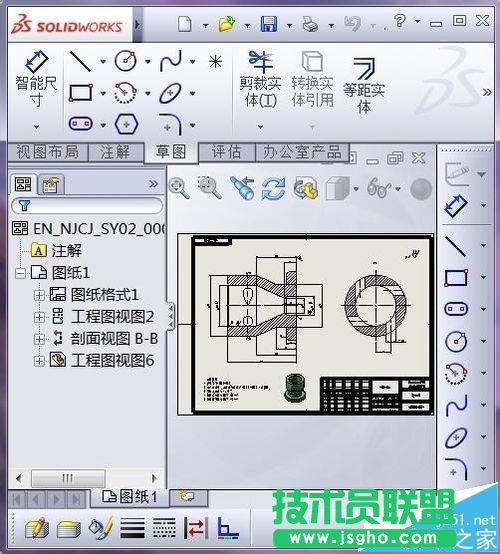Click the 3D drawing view icon
The height and width of the screenshot is (554, 500).
coord(305,188)
